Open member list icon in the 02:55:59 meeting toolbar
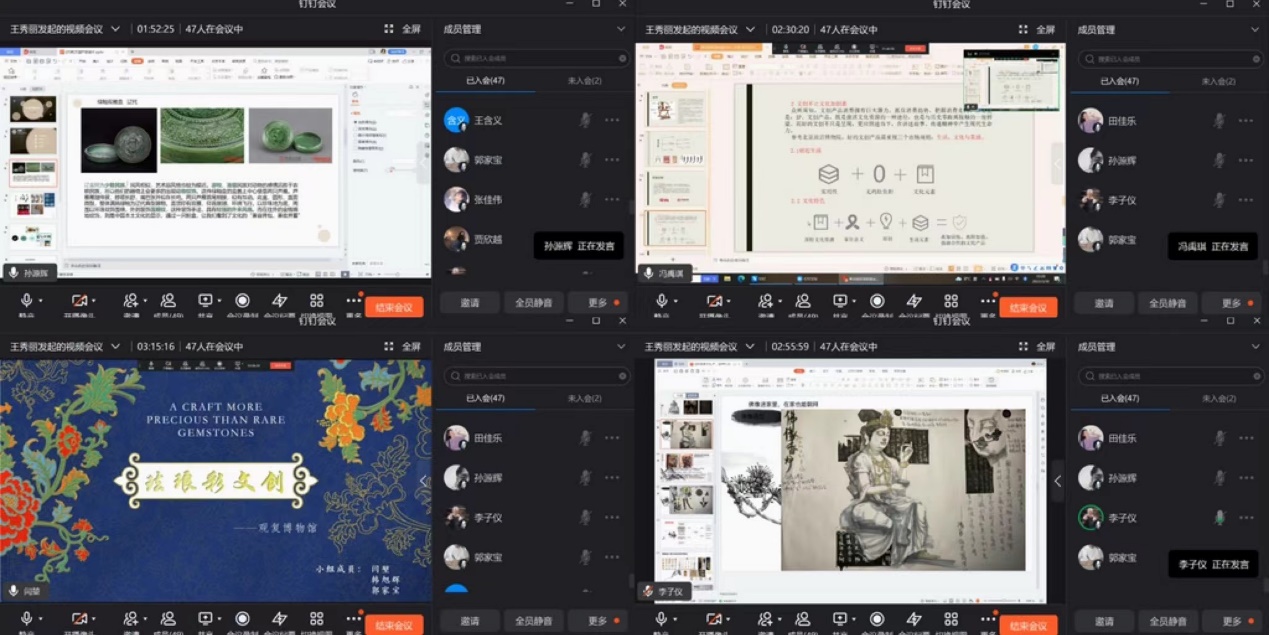 coord(803,618)
